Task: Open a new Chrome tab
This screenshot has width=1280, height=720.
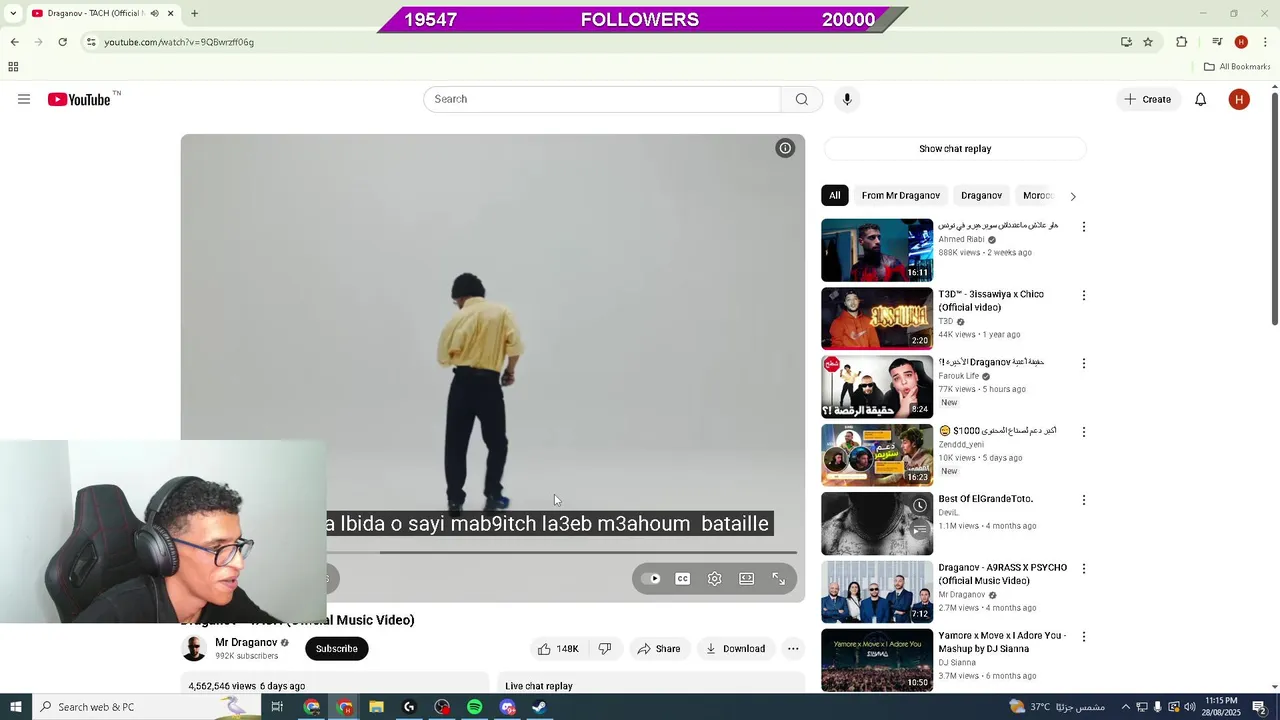Action: (194, 14)
